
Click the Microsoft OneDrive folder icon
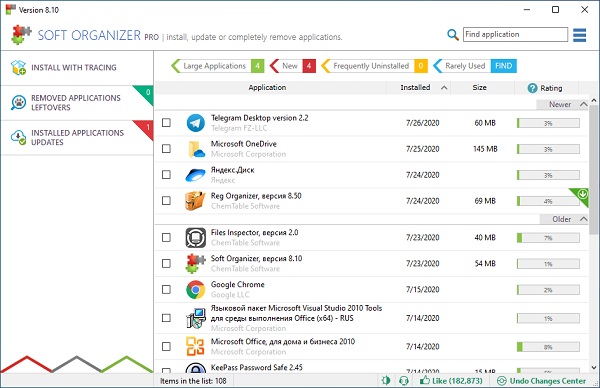pos(196,149)
